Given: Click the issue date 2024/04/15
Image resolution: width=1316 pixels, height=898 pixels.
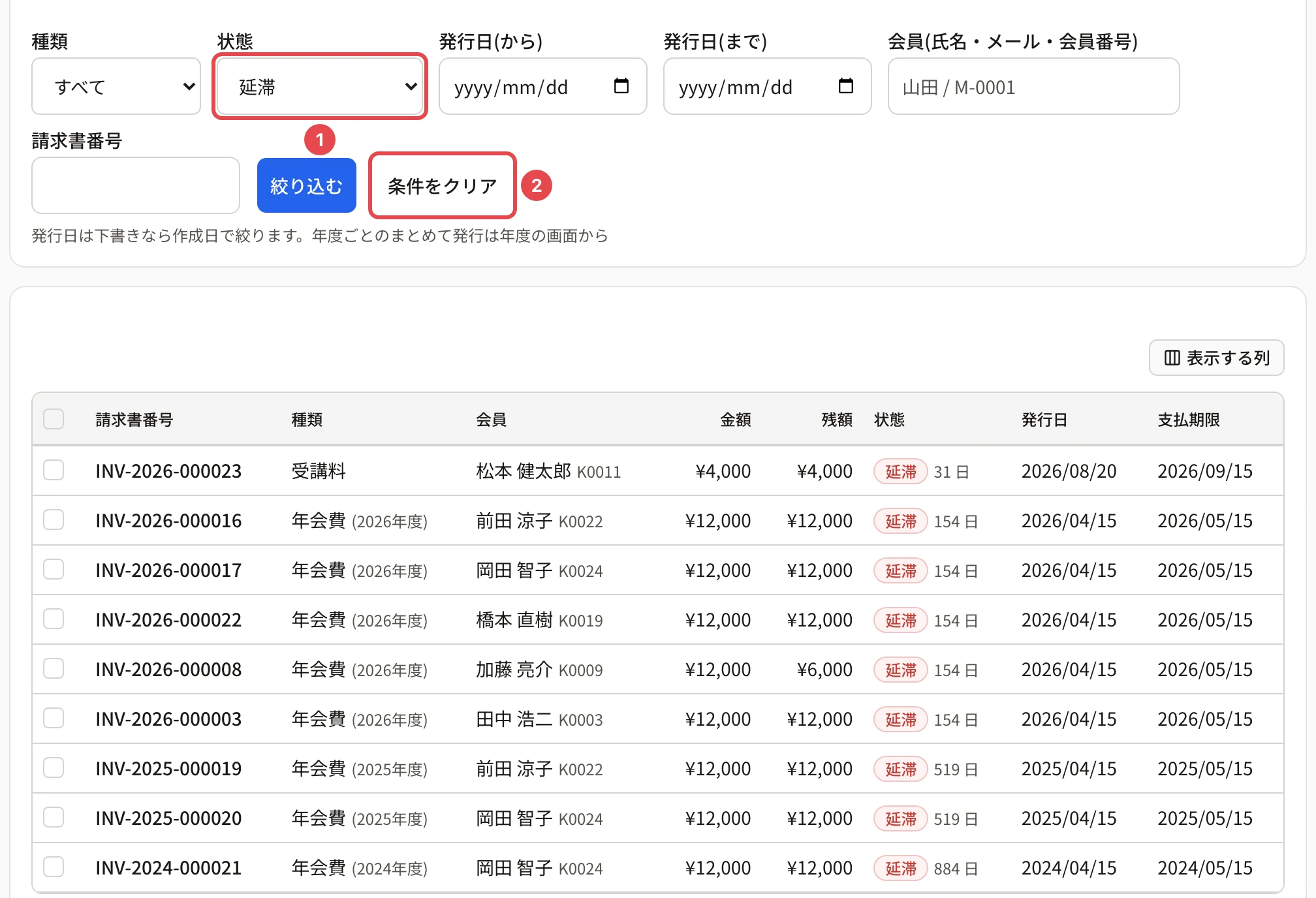Looking at the screenshot, I should click(x=1069, y=868).
